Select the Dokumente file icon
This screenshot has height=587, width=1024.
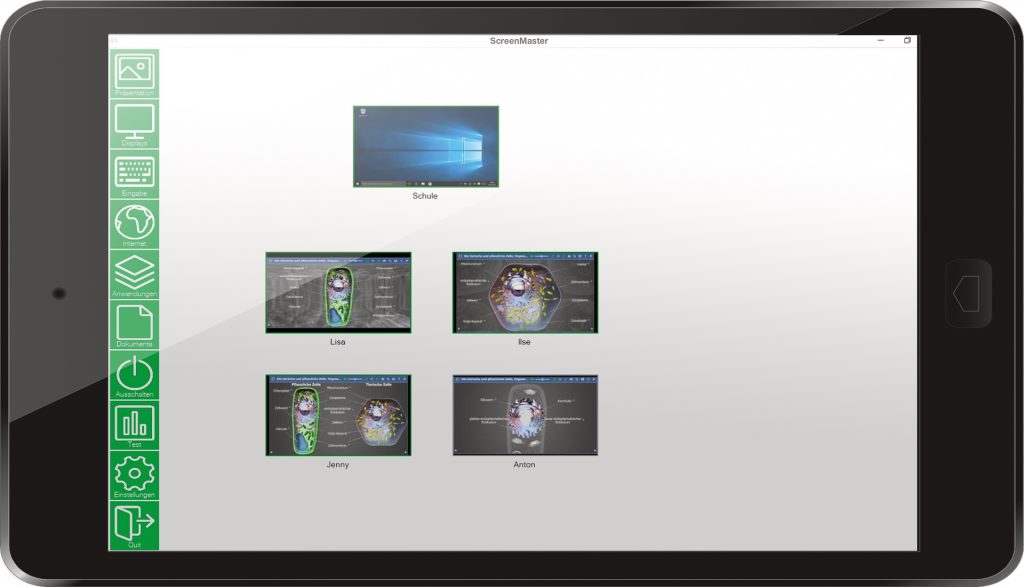tap(134, 325)
